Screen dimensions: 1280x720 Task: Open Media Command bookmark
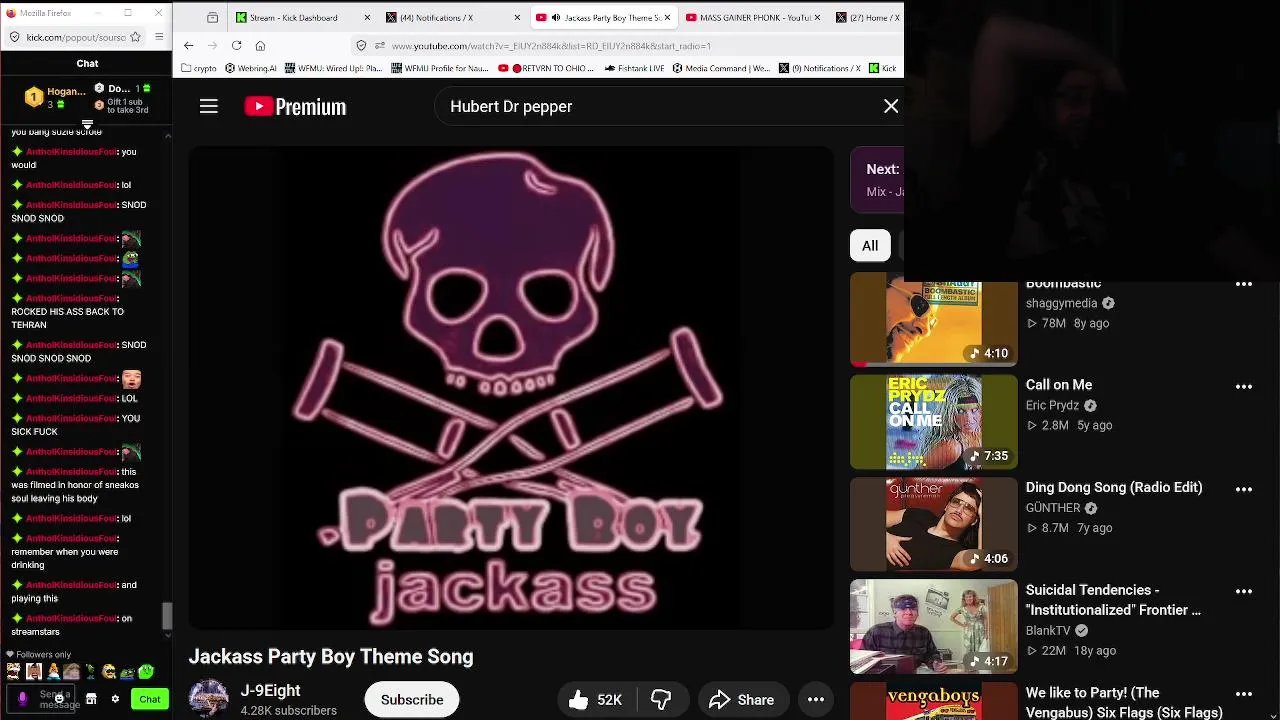tap(721, 68)
